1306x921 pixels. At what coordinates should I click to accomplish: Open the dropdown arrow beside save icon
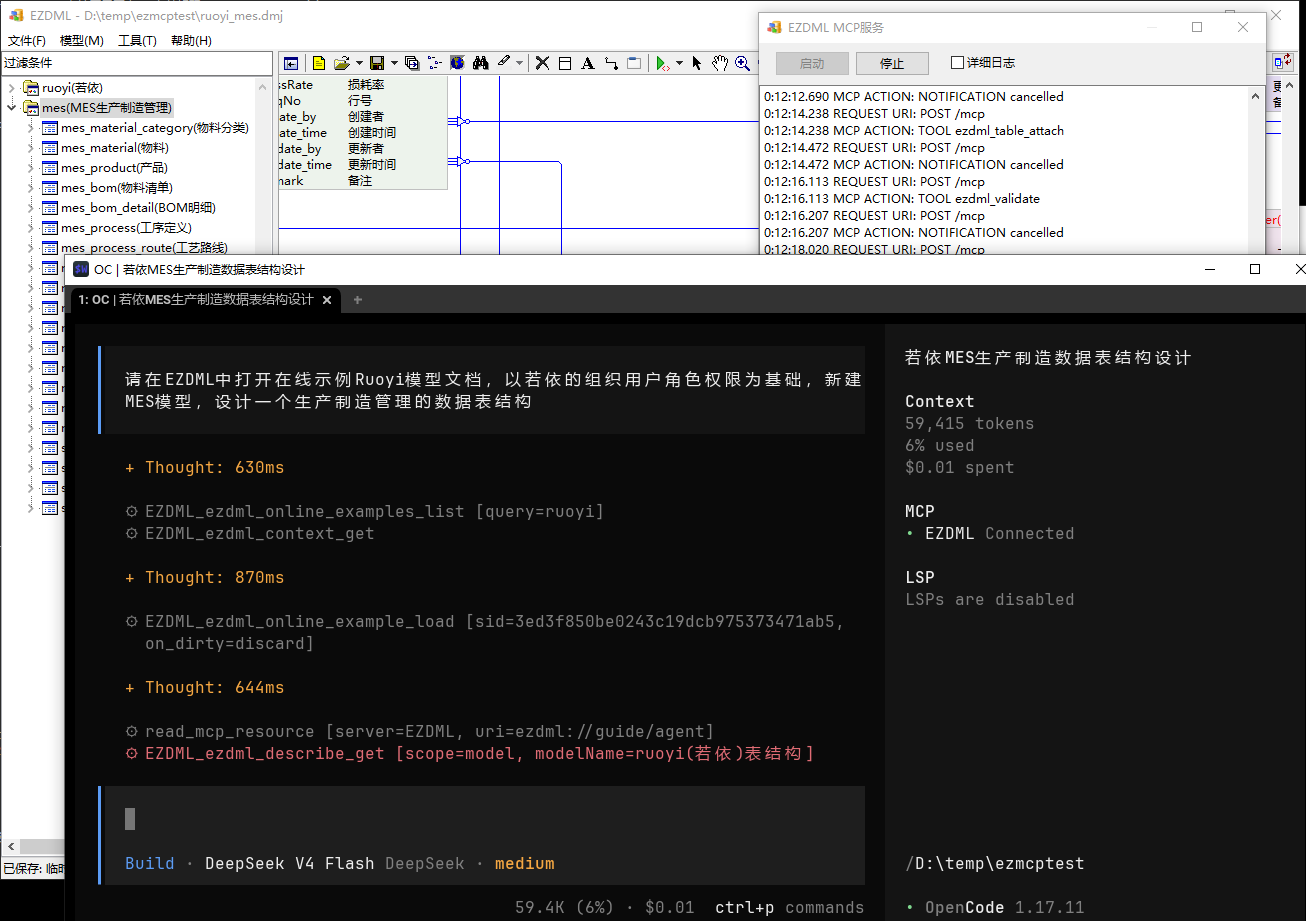[x=394, y=63]
